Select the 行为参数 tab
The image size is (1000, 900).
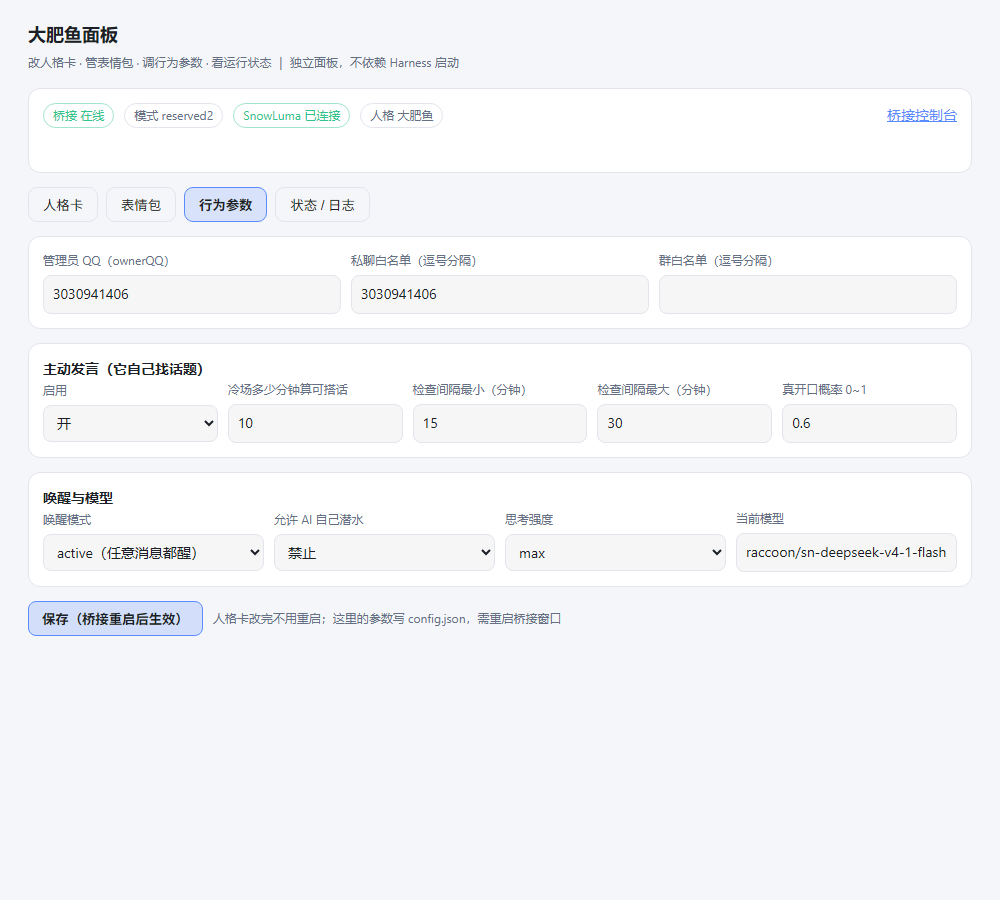tap(225, 205)
